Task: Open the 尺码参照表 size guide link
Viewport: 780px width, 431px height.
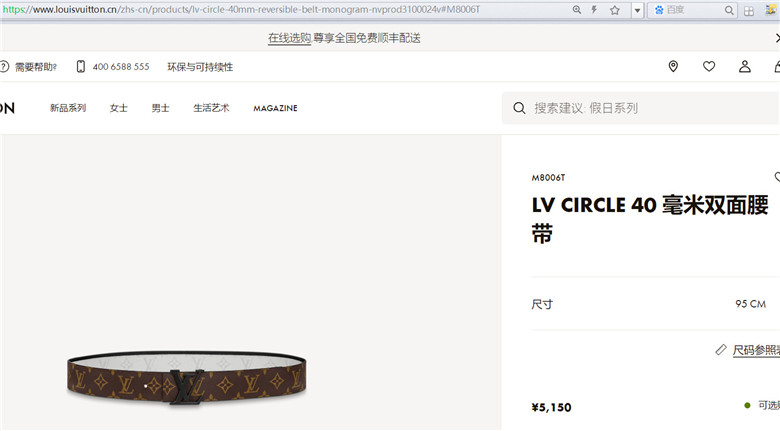Action: [756, 350]
